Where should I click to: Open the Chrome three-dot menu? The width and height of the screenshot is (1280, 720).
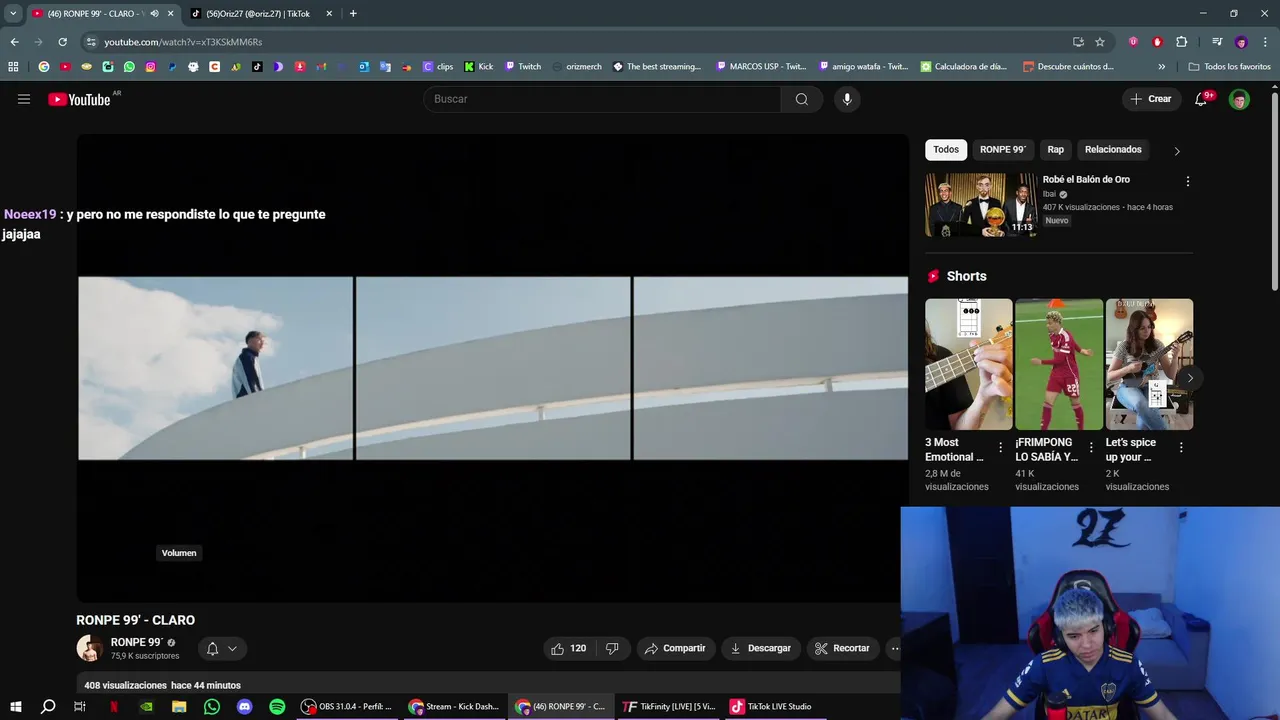tap(1265, 42)
